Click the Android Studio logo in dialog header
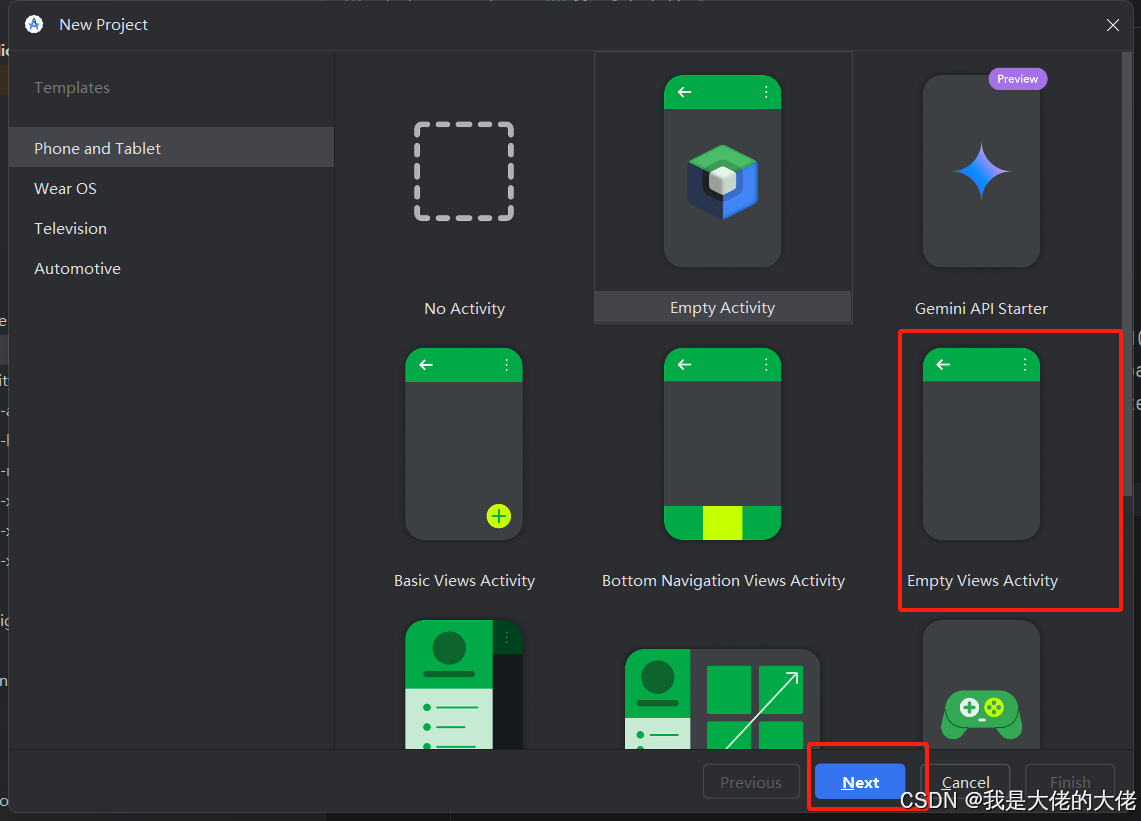This screenshot has height=821, width=1141. 33,24
